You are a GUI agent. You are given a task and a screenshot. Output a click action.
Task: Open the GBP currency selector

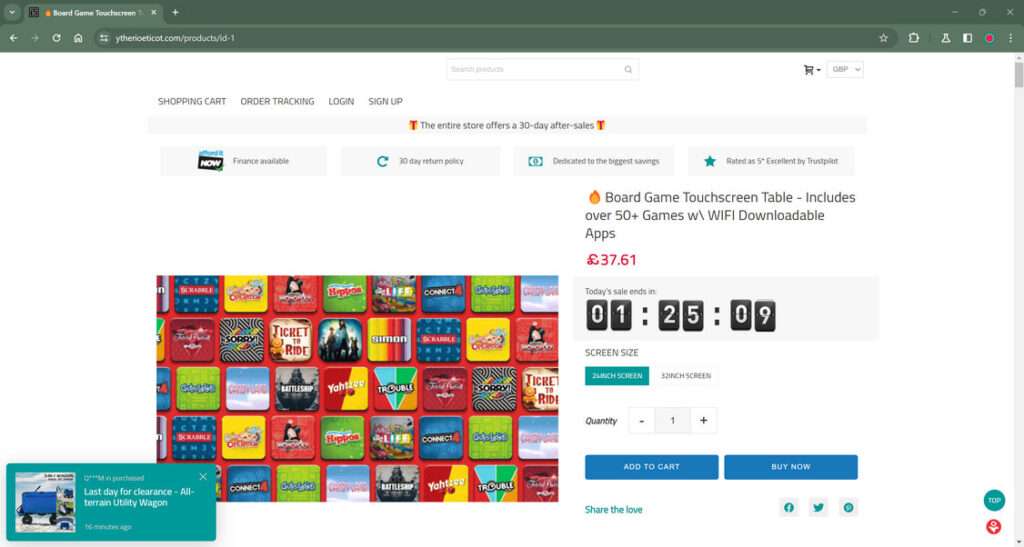[845, 69]
